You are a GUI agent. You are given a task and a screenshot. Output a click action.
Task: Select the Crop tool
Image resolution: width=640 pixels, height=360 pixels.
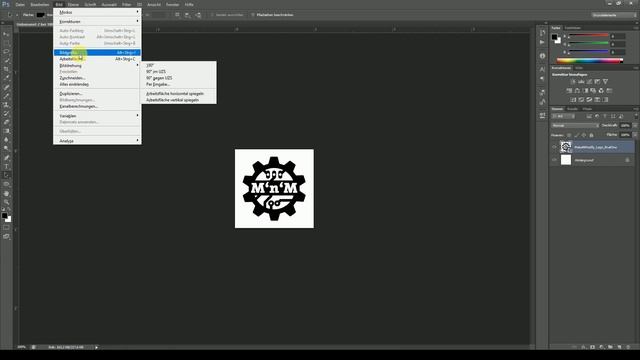[x=6, y=69]
